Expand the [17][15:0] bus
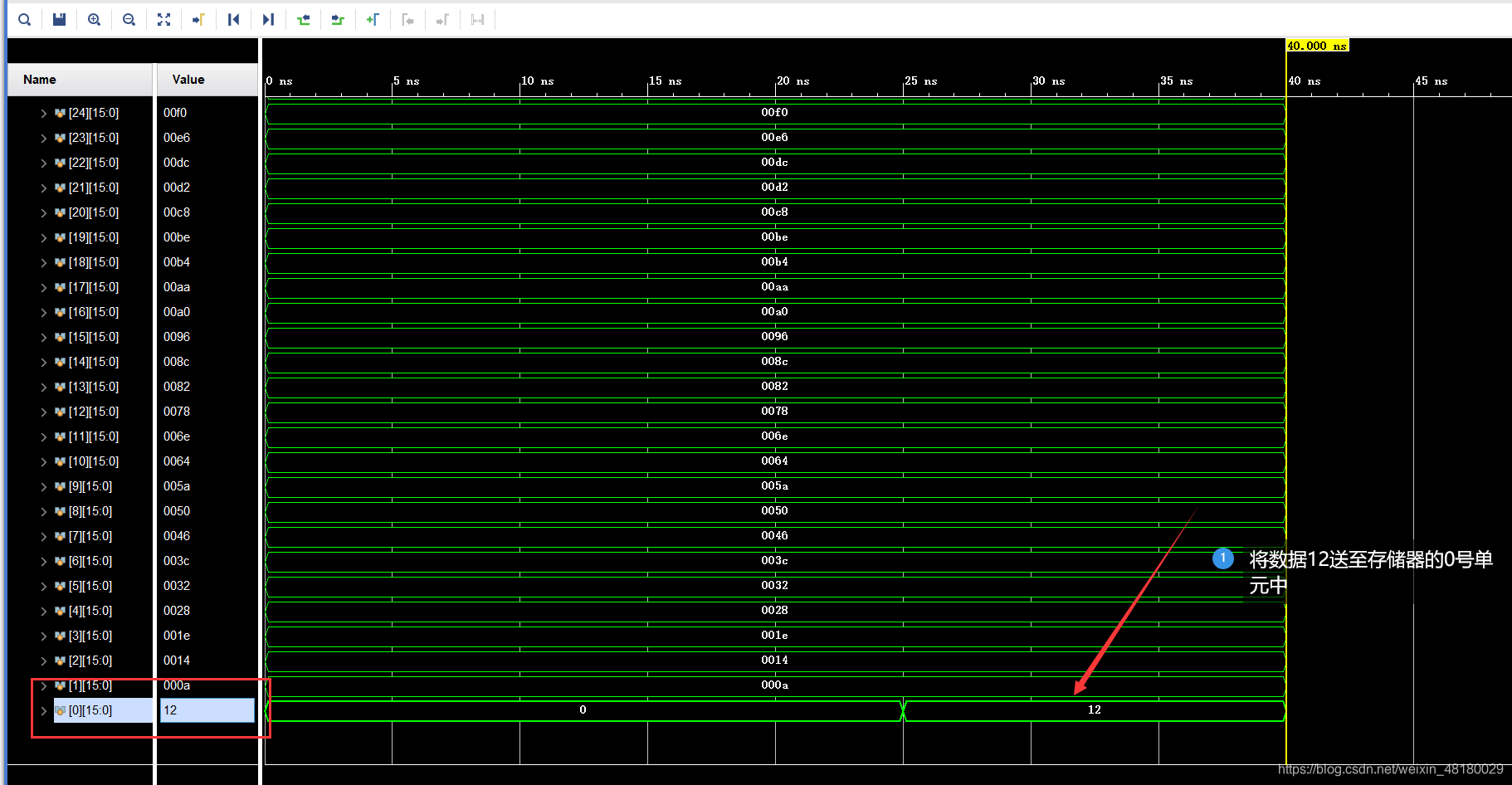Image resolution: width=1512 pixels, height=785 pixels. pos(44,287)
